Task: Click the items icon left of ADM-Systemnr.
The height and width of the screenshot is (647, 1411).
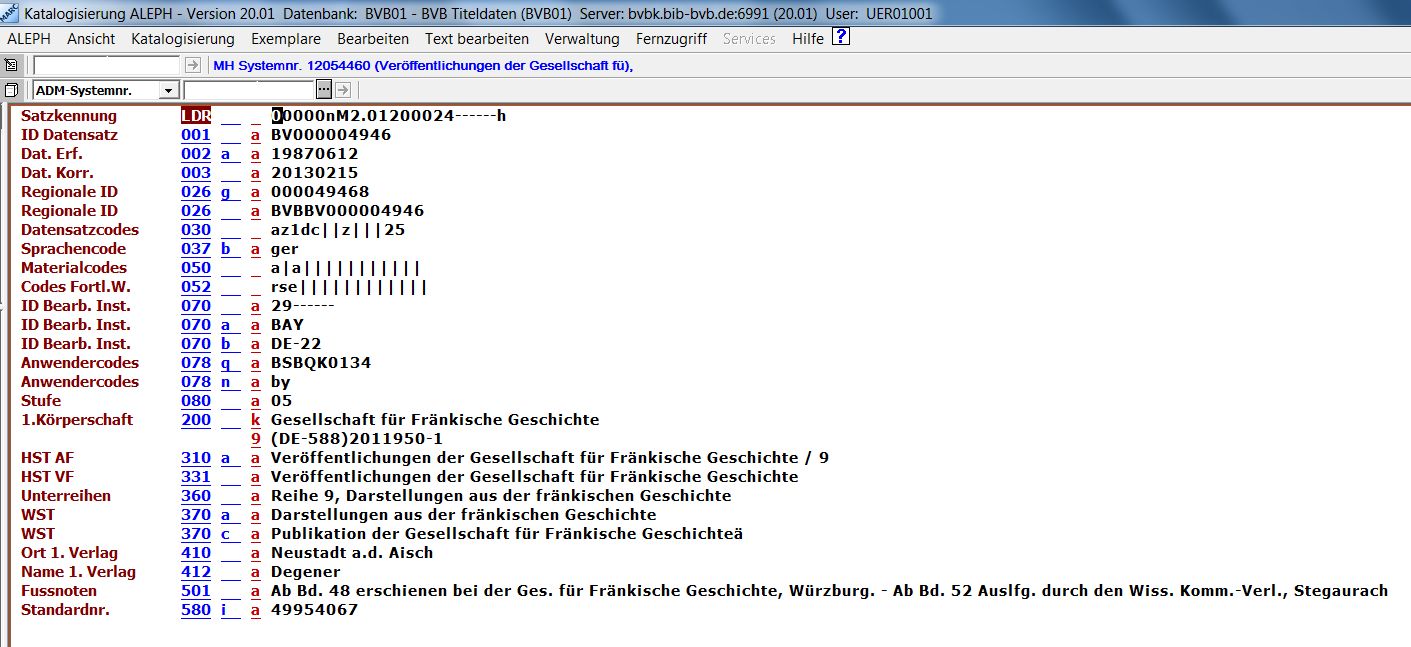Action: click(11, 90)
